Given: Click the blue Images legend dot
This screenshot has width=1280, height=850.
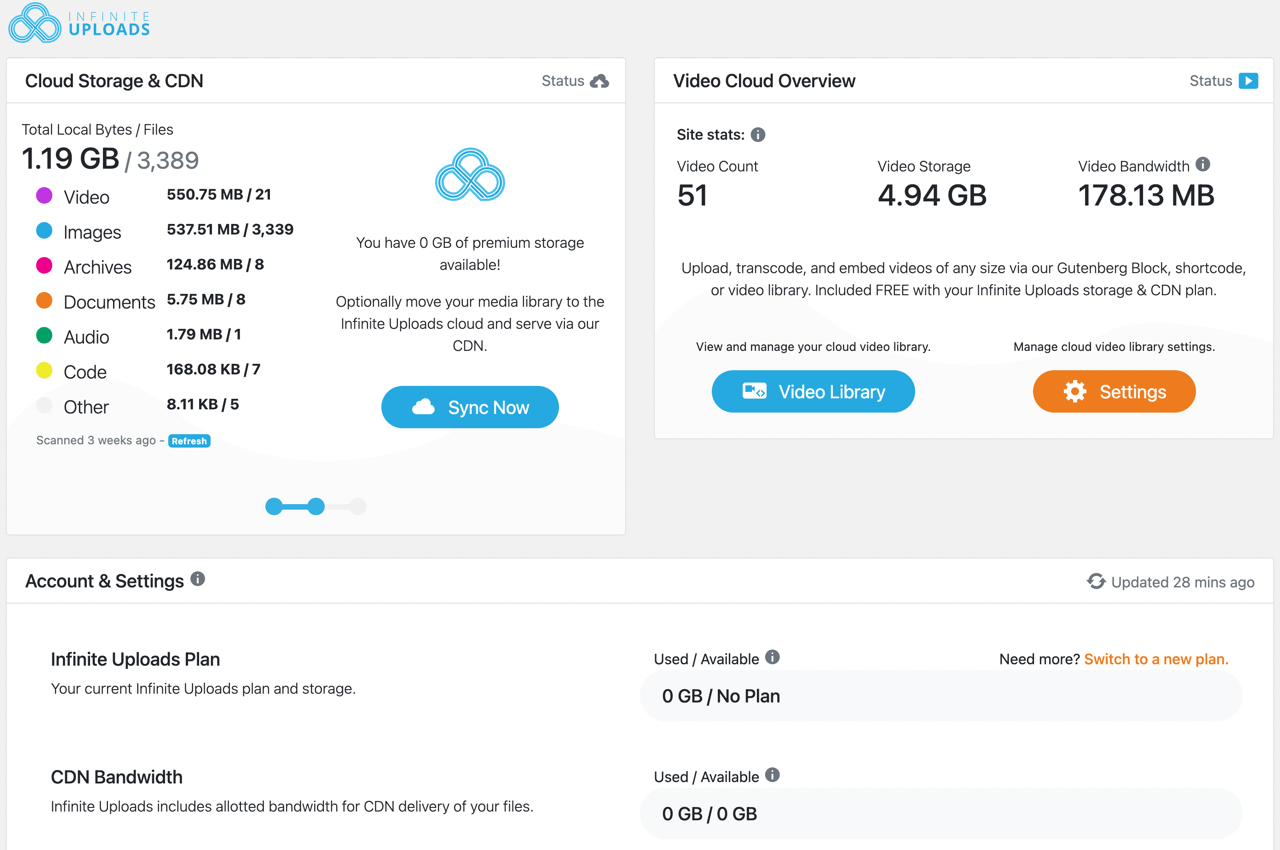Looking at the screenshot, I should coord(44,230).
